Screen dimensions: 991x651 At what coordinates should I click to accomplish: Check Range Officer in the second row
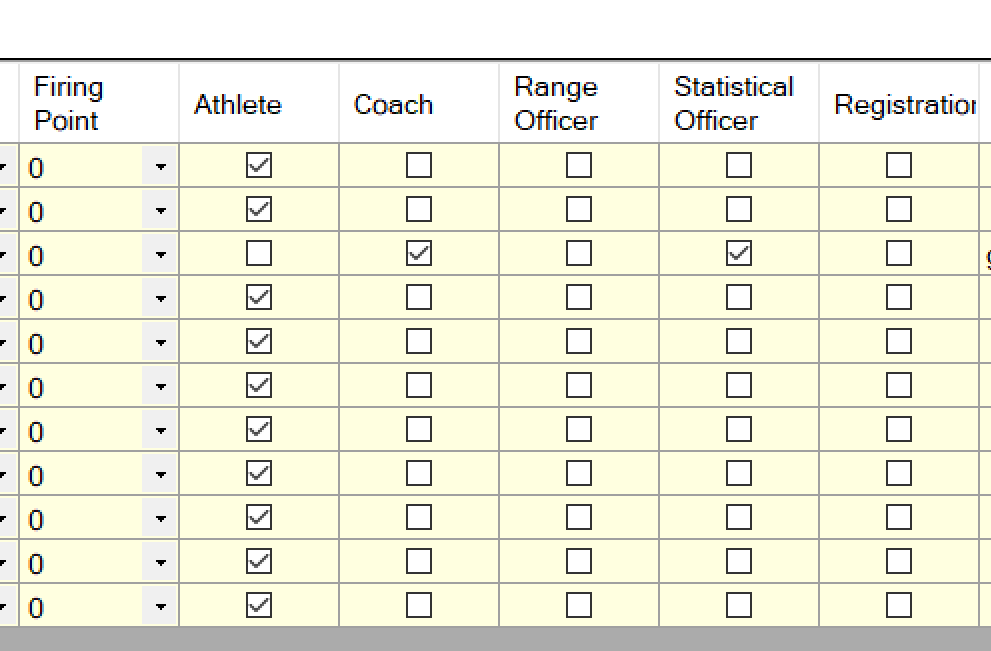click(x=578, y=209)
